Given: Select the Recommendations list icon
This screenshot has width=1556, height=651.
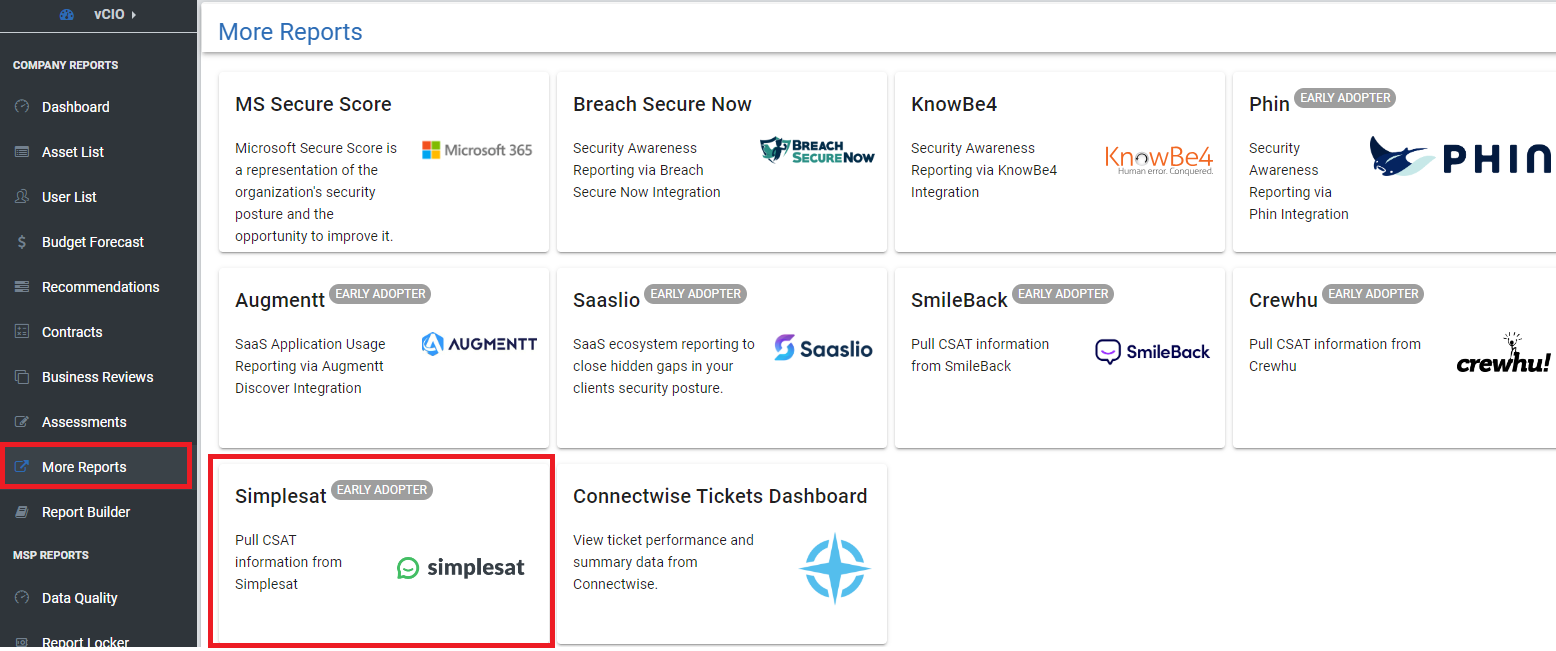Looking at the screenshot, I should tap(20, 286).
